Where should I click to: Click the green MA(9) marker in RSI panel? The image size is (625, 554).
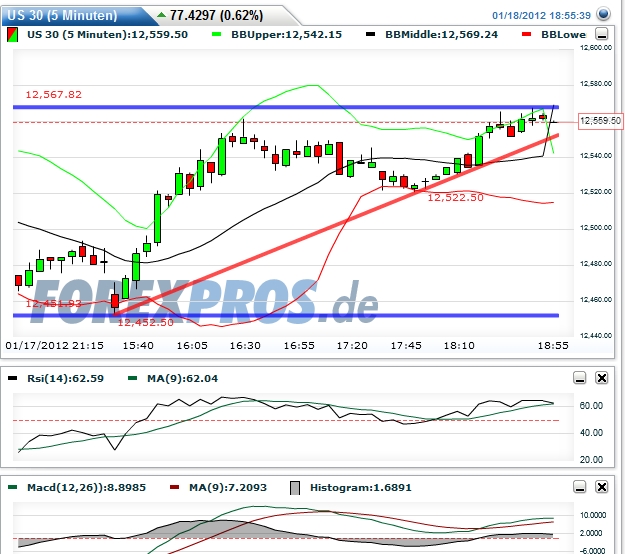pyautogui.click(x=132, y=378)
